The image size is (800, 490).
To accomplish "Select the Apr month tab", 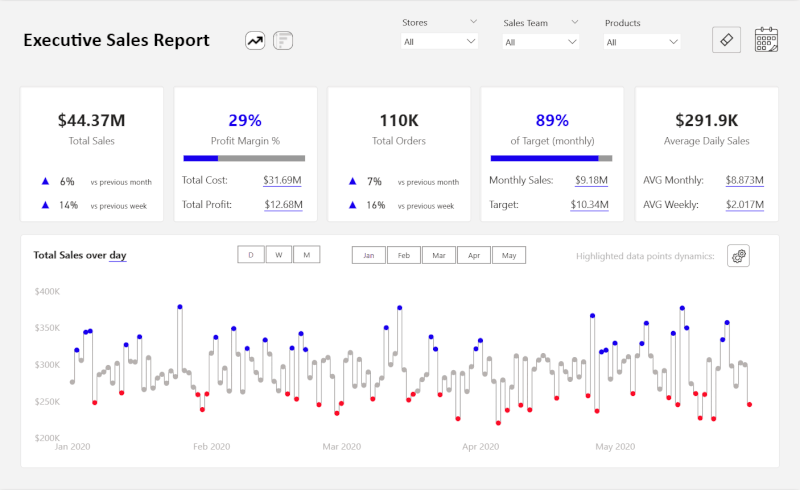I will point(474,255).
